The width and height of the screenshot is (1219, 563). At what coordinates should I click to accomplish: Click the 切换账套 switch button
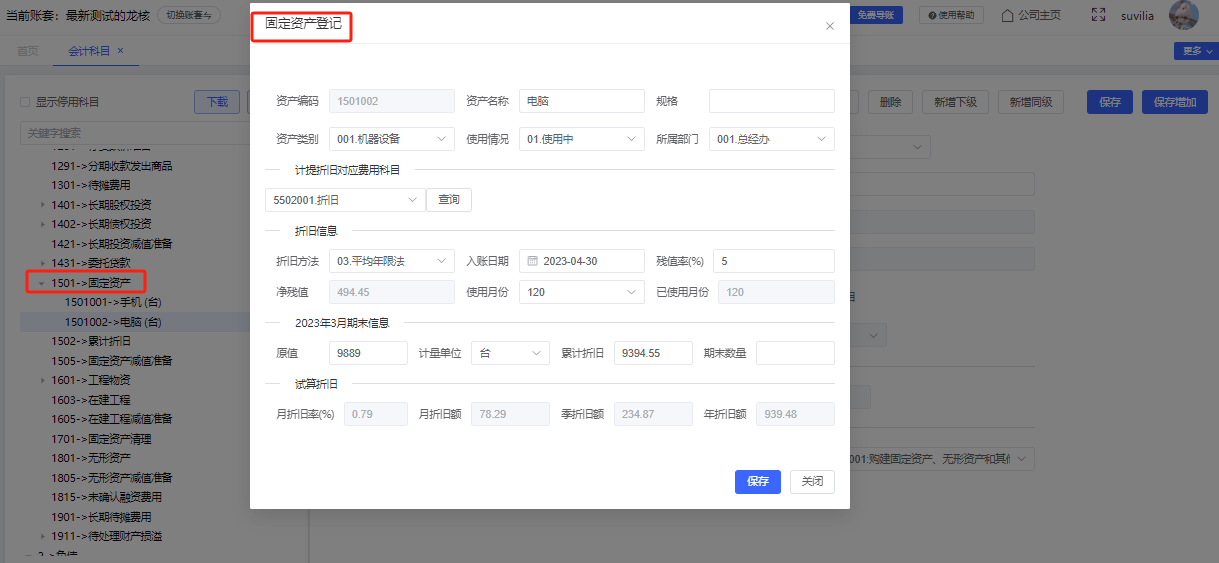189,15
